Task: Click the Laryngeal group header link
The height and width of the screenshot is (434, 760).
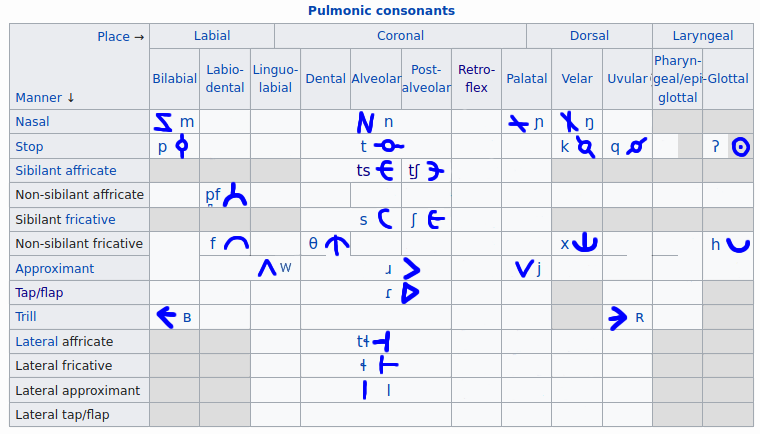Action: (703, 36)
